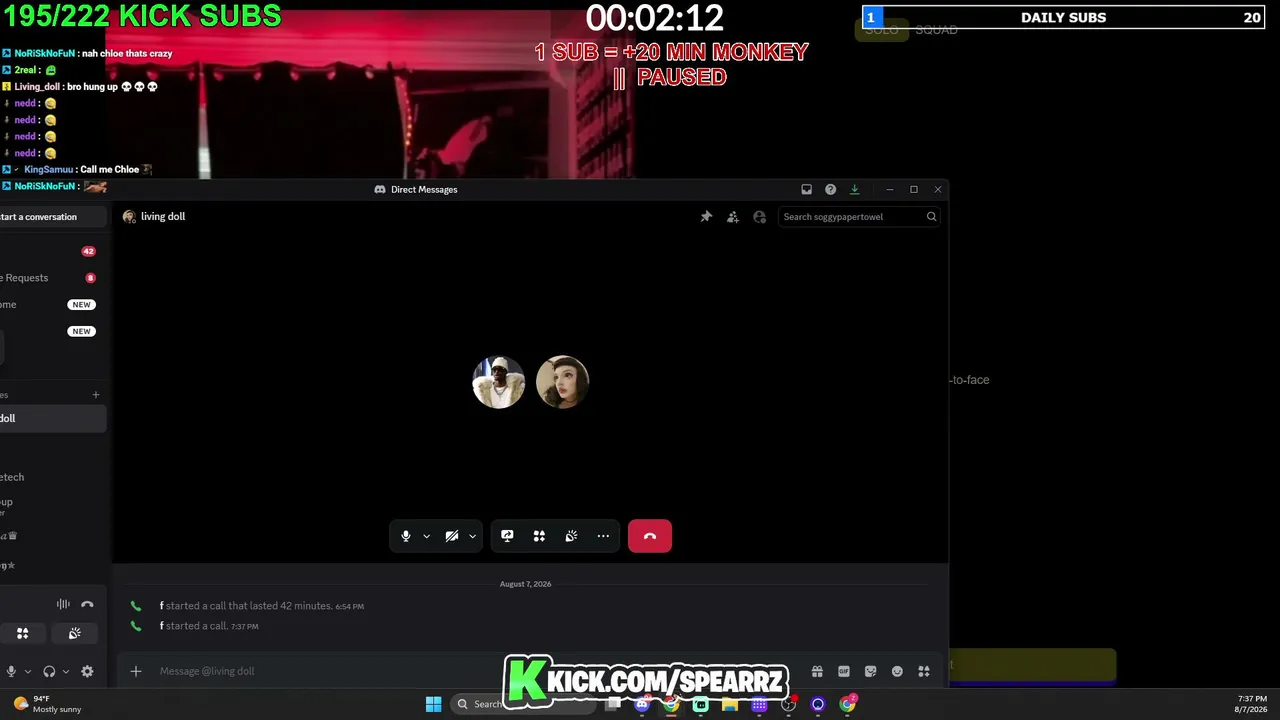
Task: Open microphone options arrow in call controls
Action: pyautogui.click(x=426, y=536)
